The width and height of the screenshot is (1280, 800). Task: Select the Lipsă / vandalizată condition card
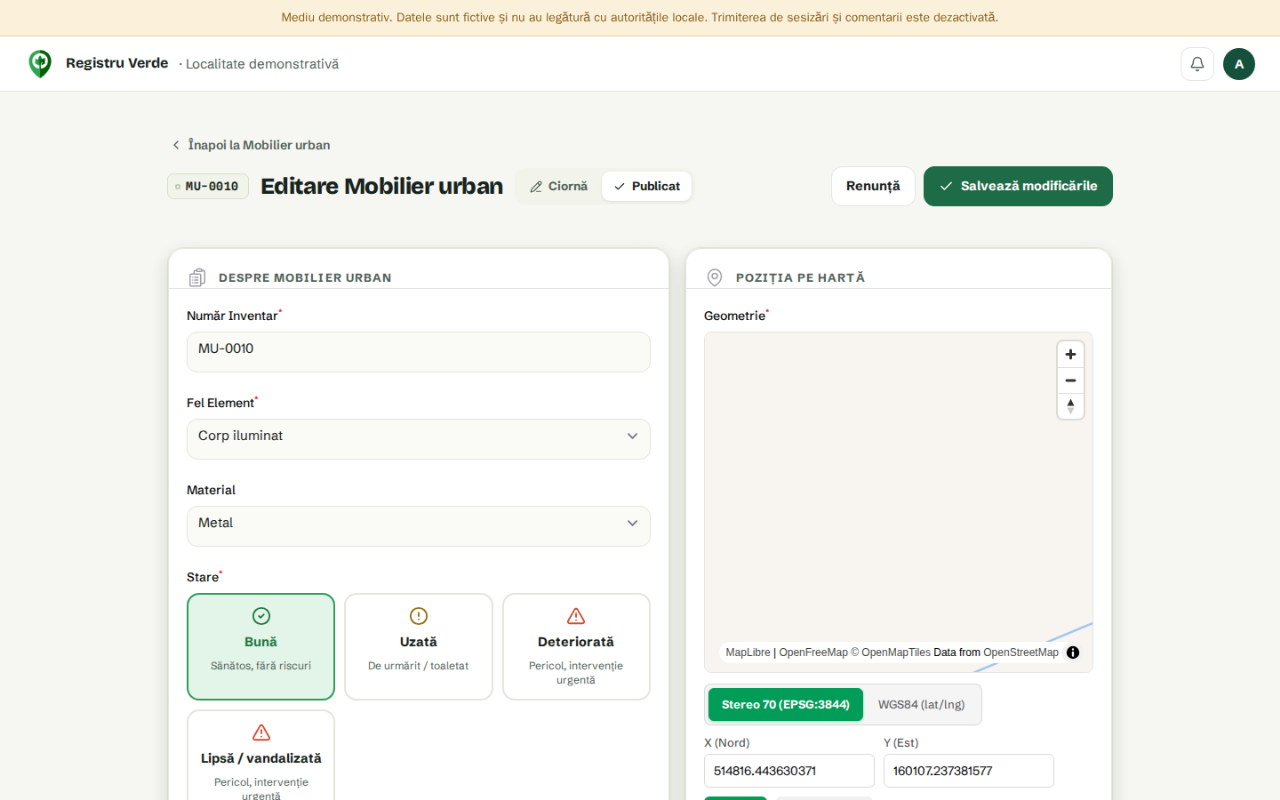[x=261, y=756]
